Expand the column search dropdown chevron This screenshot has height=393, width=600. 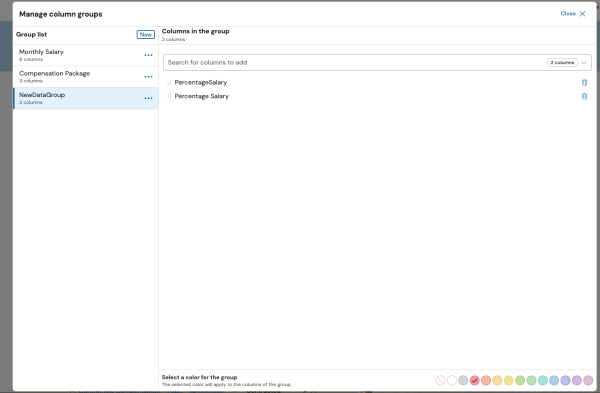tap(584, 63)
